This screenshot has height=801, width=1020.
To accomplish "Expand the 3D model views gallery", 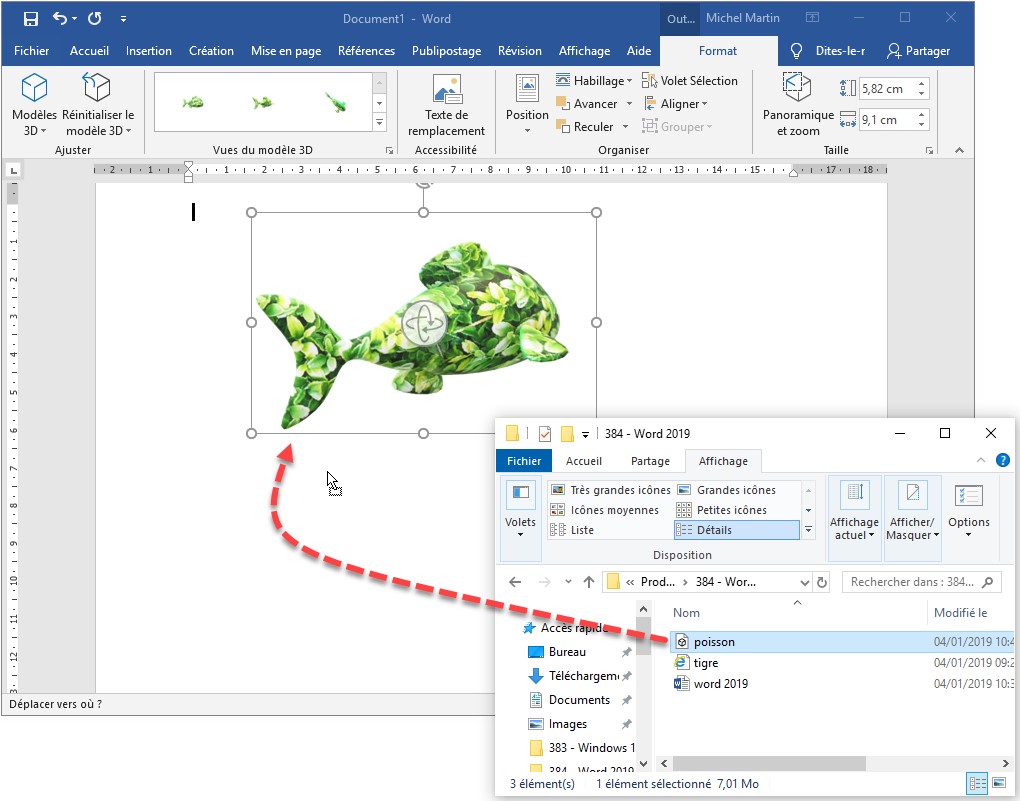I will [x=379, y=123].
